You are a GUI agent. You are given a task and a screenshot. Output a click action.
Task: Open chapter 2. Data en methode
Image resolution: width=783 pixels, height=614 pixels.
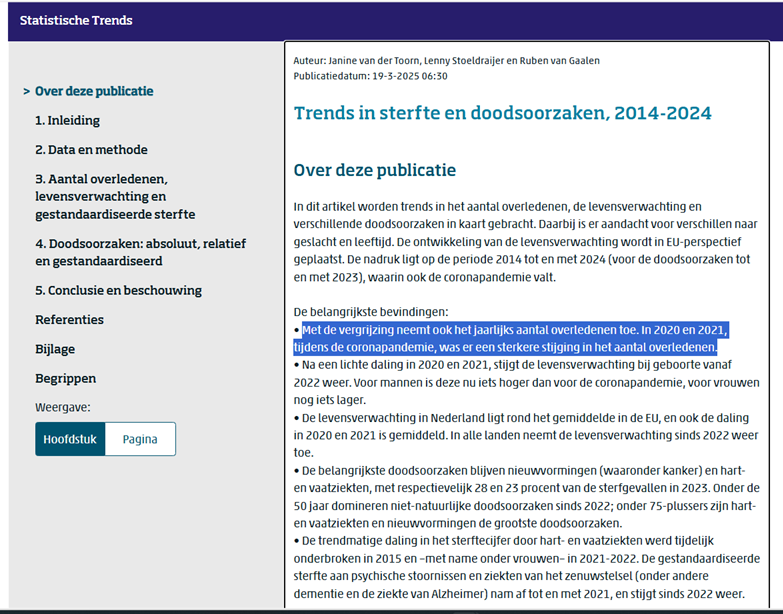pos(91,150)
